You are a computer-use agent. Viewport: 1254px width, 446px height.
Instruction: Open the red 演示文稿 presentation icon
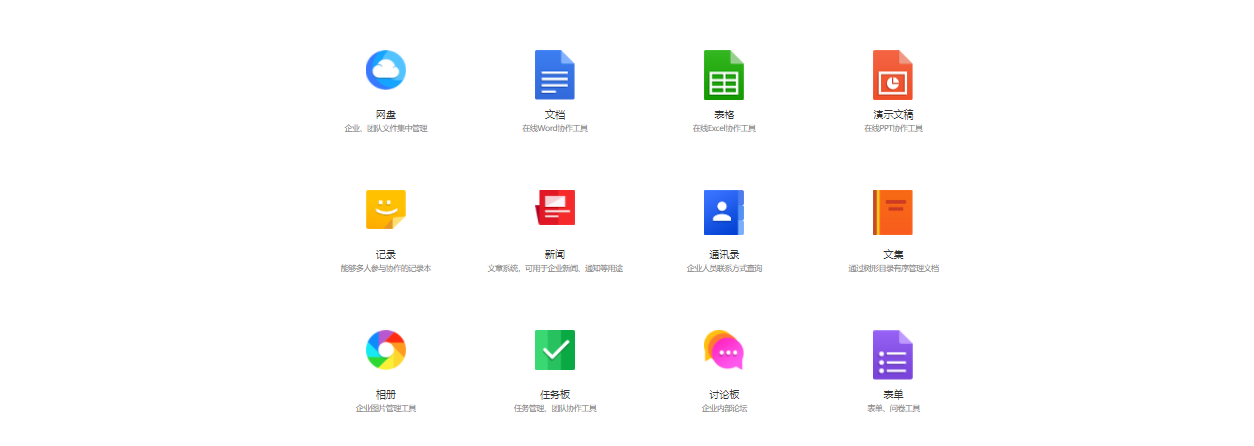[893, 75]
